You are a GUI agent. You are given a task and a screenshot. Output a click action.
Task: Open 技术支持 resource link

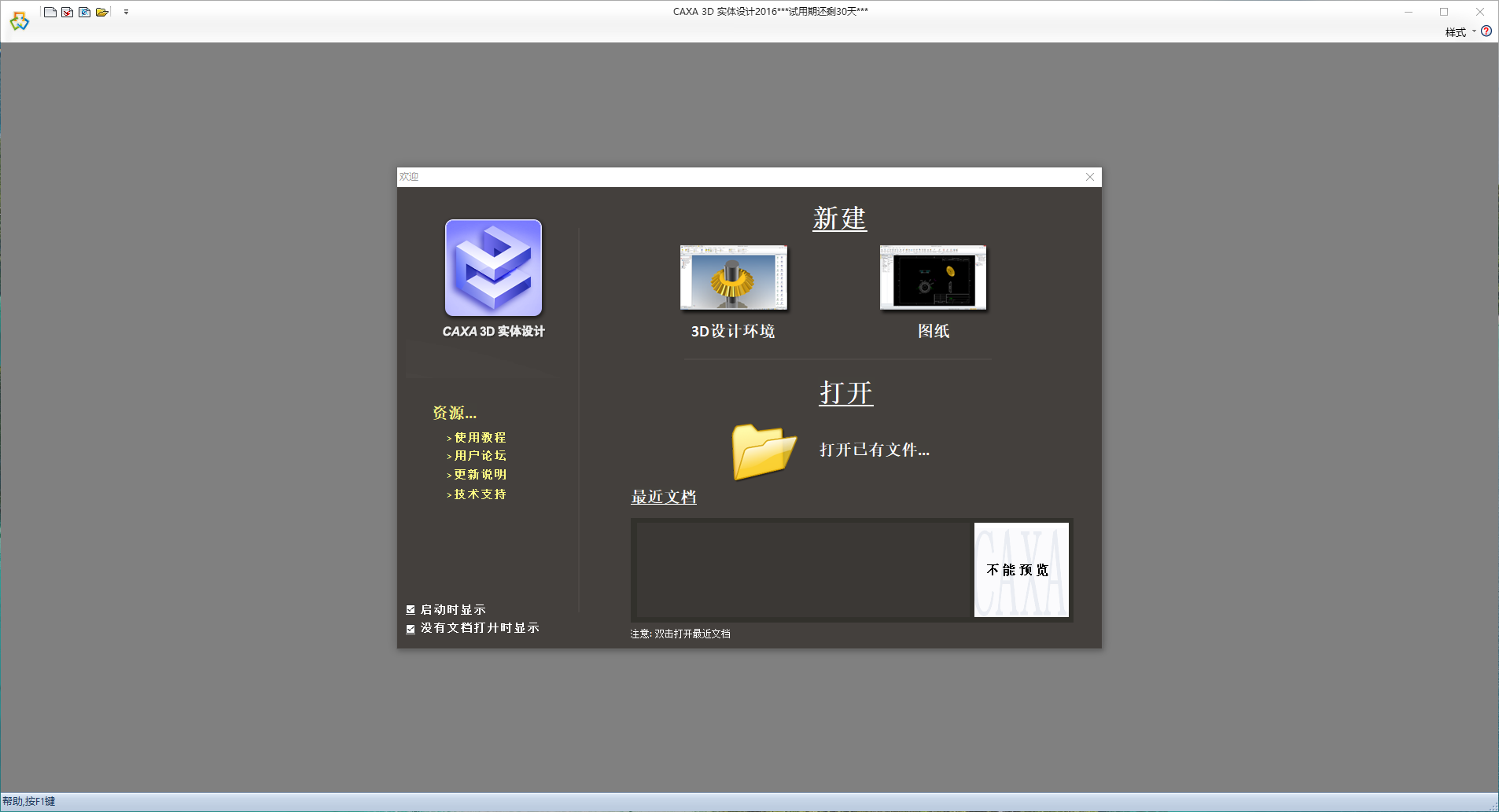pyautogui.click(x=480, y=494)
